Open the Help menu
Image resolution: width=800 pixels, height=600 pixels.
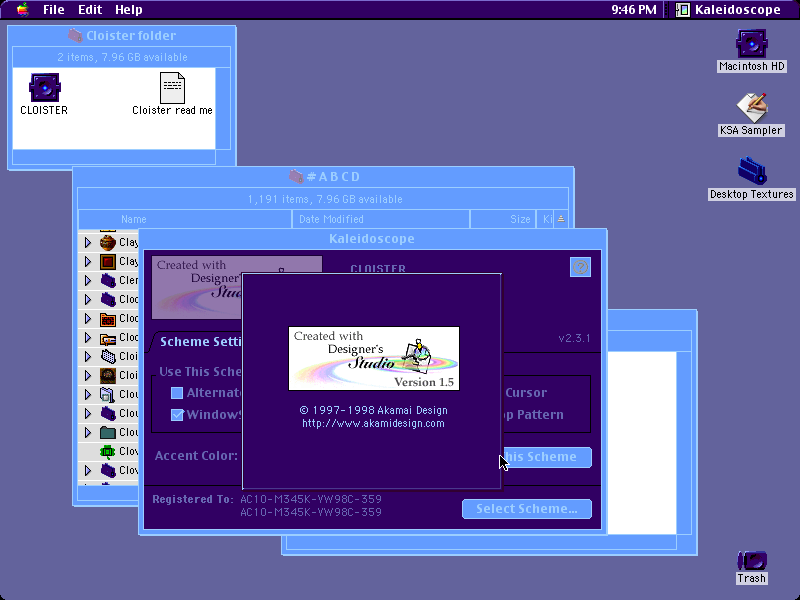129,10
